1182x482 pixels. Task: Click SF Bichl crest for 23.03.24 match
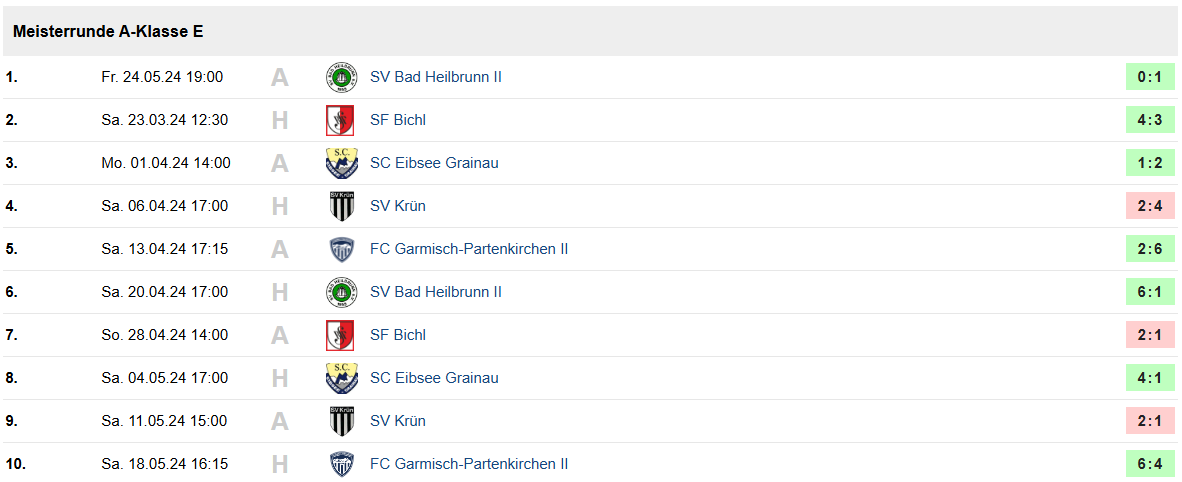point(341,120)
